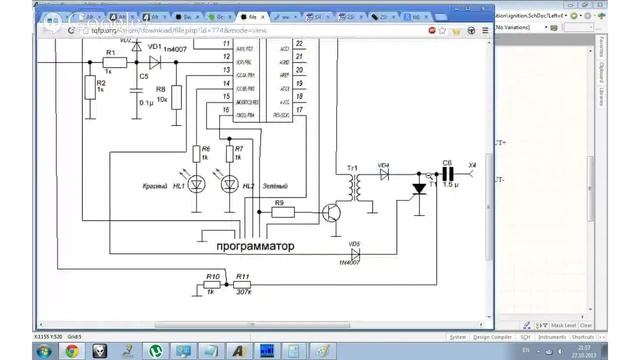Open the Instruments panel menu
This screenshot has height=360, width=640.
[x=552, y=337]
